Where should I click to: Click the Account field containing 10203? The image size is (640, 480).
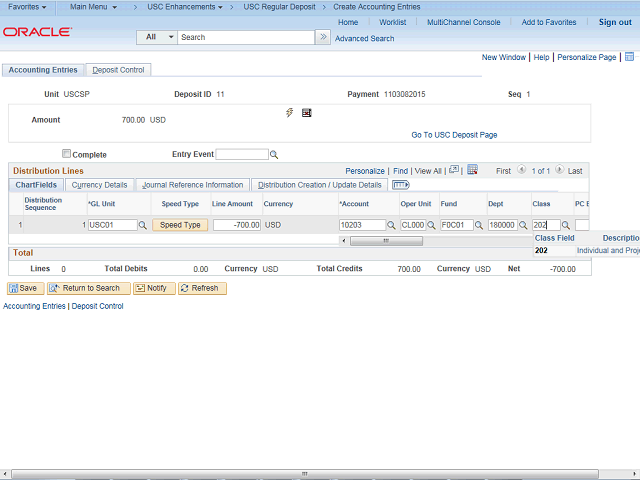click(x=362, y=225)
